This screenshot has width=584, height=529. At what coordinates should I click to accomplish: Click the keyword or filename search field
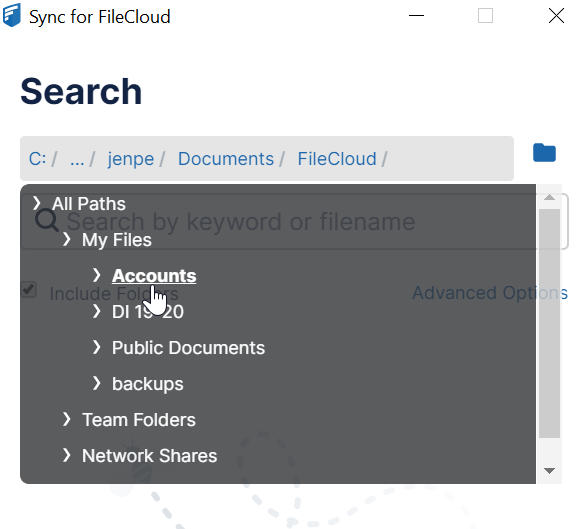[294, 221]
